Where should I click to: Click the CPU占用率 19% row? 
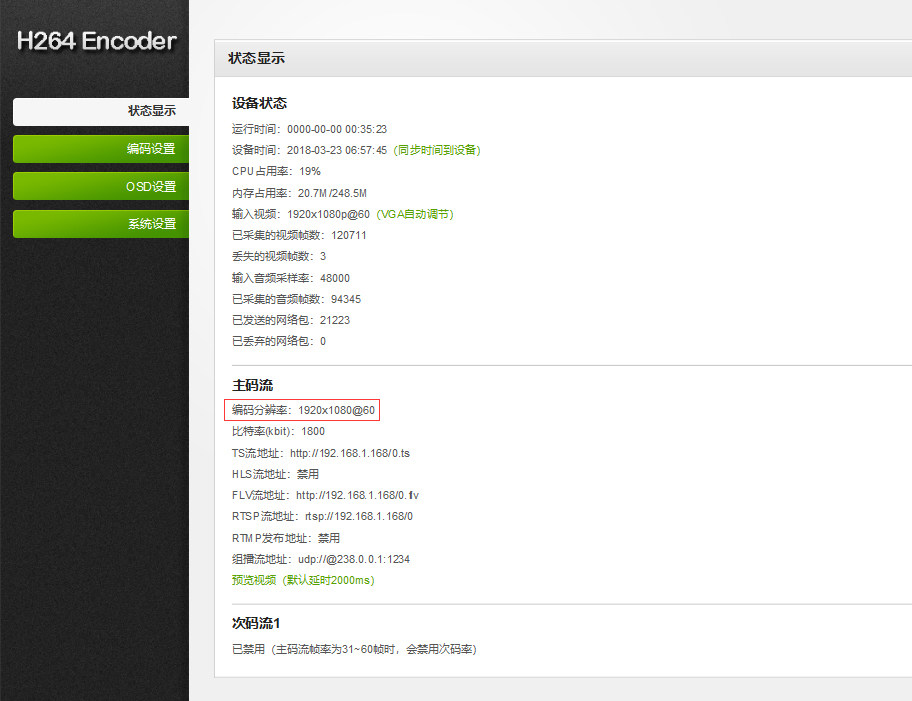[276, 171]
